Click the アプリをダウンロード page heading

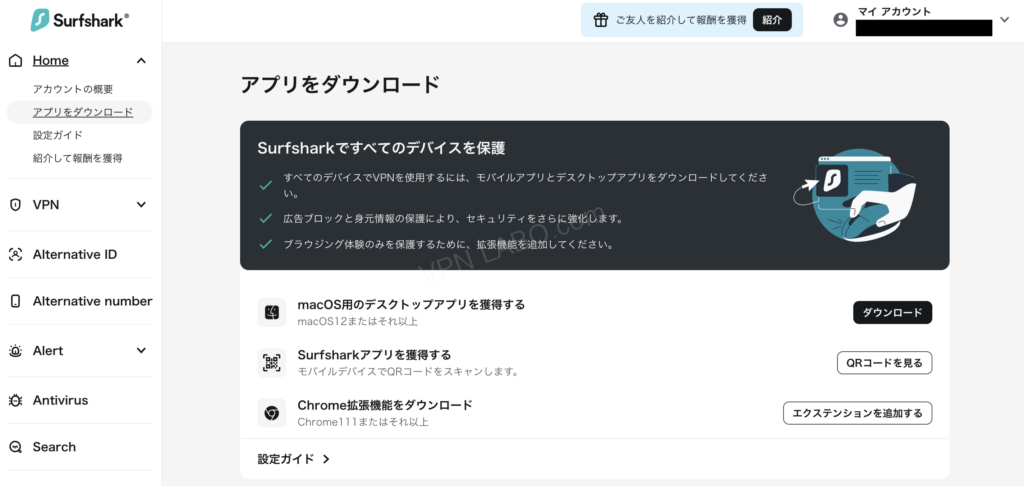click(340, 85)
